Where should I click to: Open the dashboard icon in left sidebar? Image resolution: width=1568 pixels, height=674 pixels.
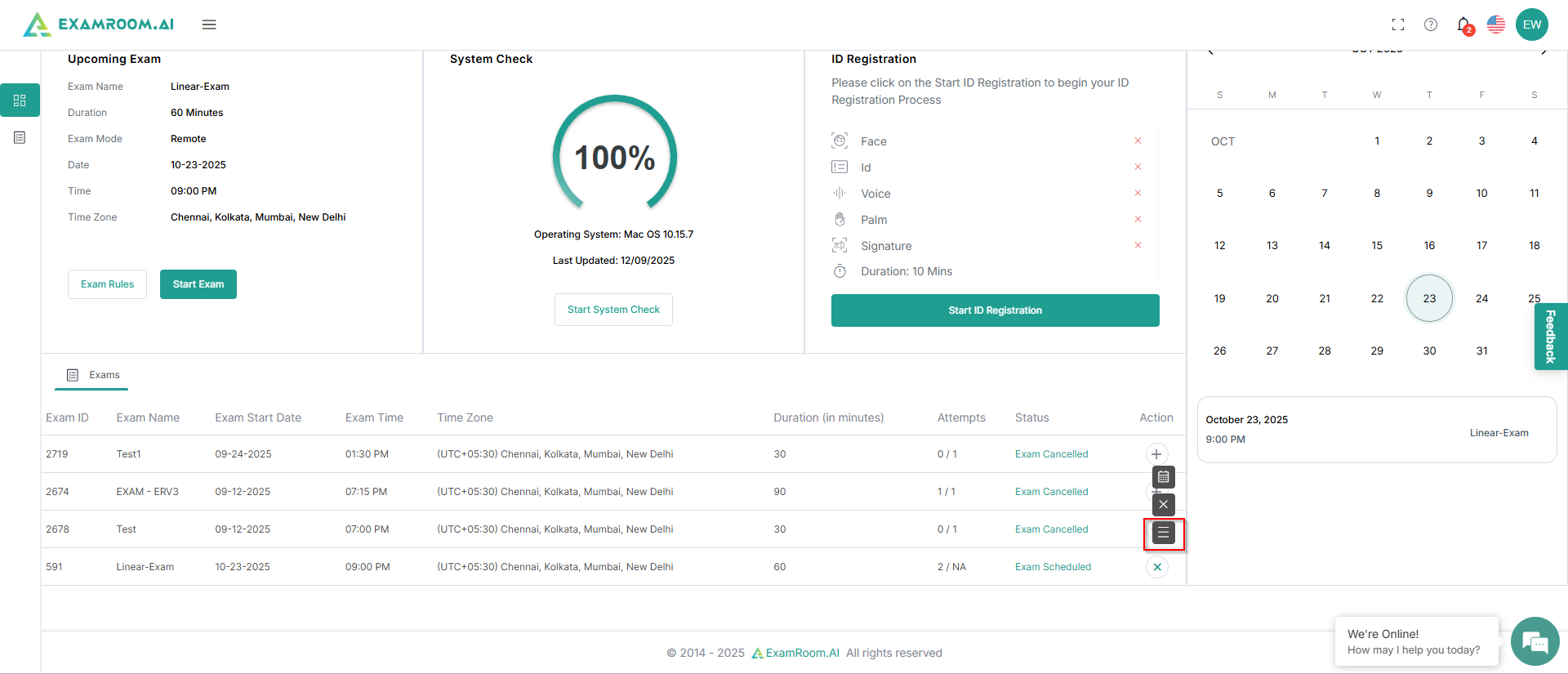coord(20,100)
